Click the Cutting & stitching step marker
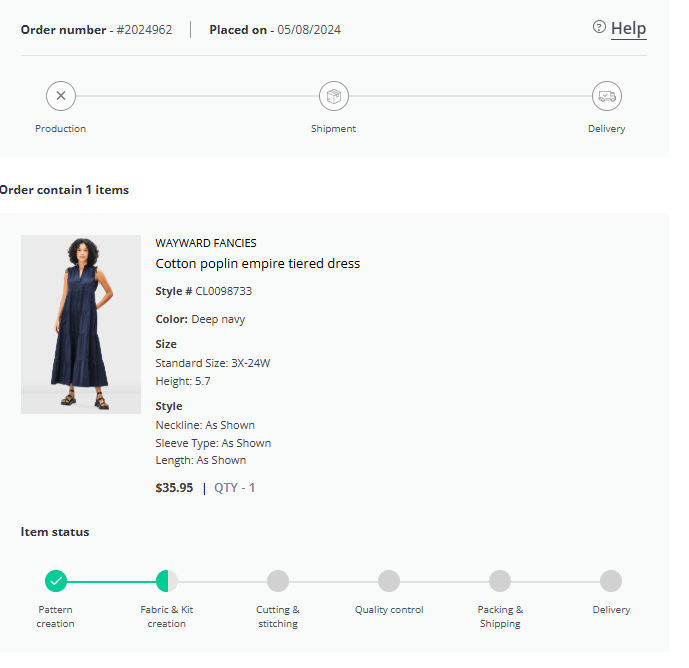 [278, 581]
